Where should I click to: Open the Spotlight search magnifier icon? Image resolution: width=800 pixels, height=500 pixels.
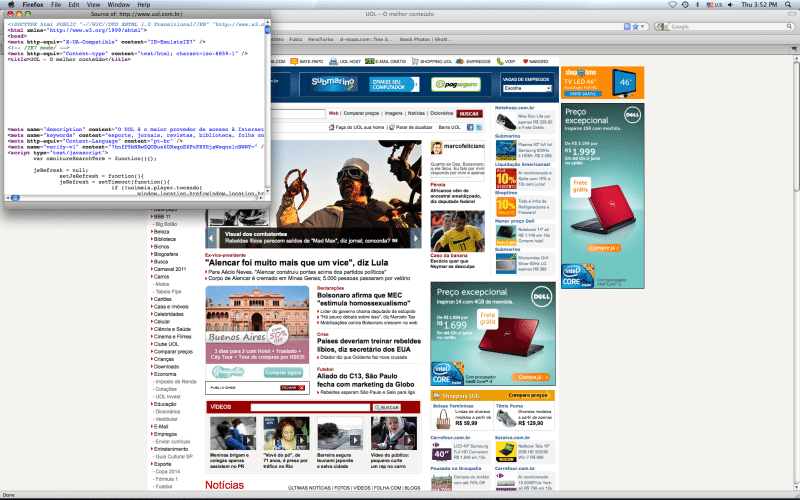pyautogui.click(x=790, y=5)
